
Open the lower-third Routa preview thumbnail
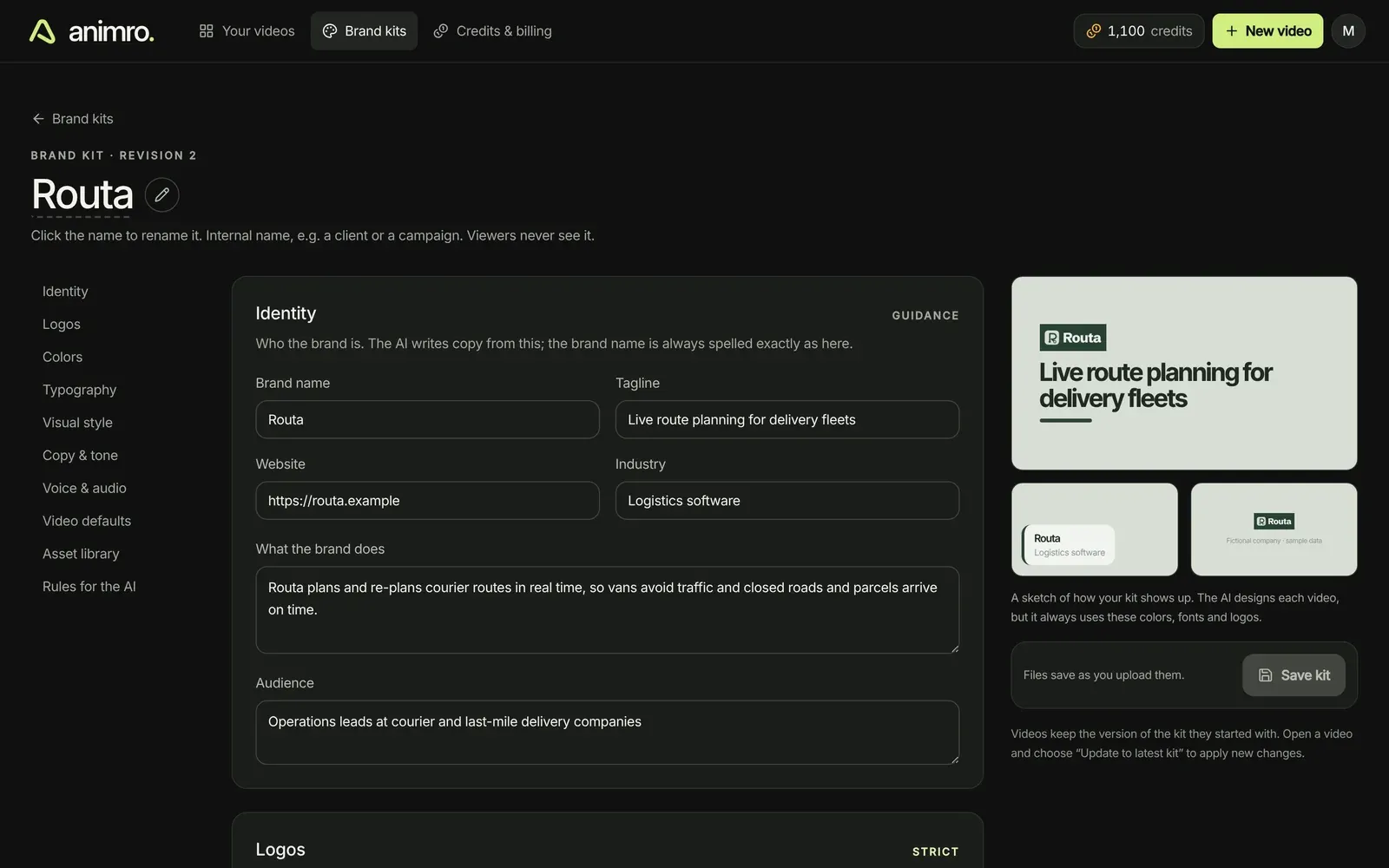tap(1095, 529)
